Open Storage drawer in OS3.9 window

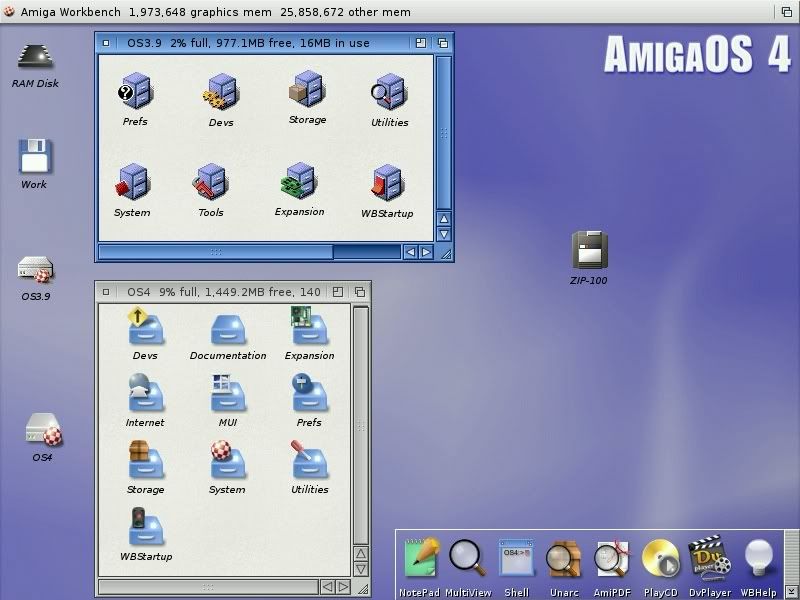click(307, 97)
